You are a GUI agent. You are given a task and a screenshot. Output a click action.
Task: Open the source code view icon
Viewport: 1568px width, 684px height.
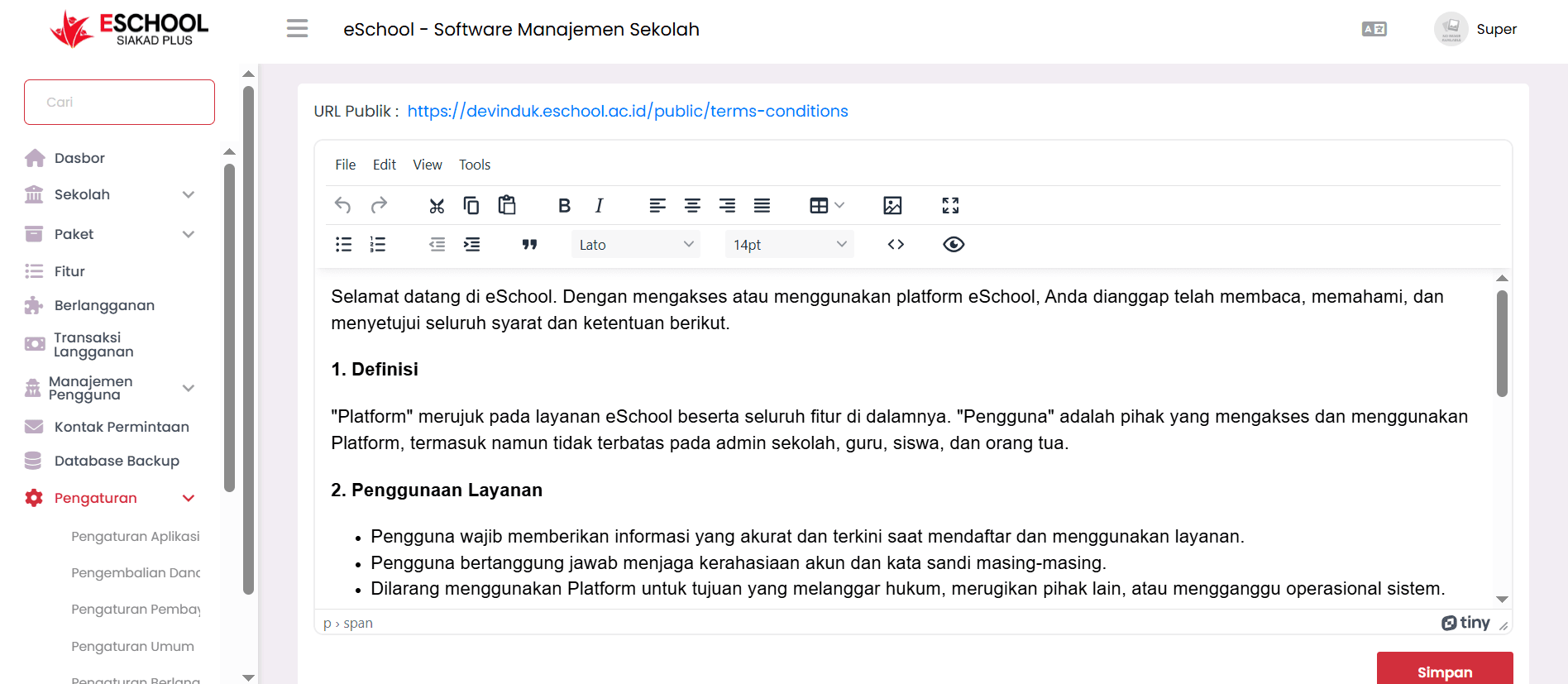tap(896, 244)
